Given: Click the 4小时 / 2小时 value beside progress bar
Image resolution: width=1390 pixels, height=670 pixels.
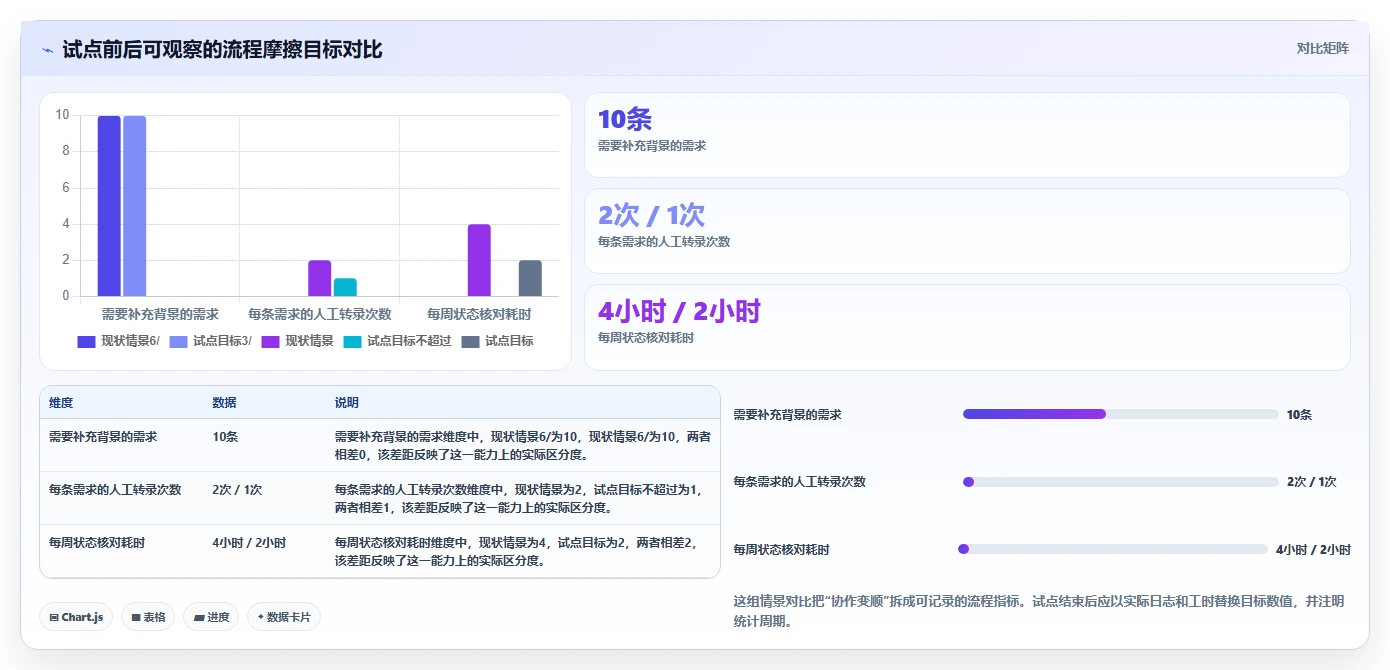Looking at the screenshot, I should click(x=1313, y=549).
